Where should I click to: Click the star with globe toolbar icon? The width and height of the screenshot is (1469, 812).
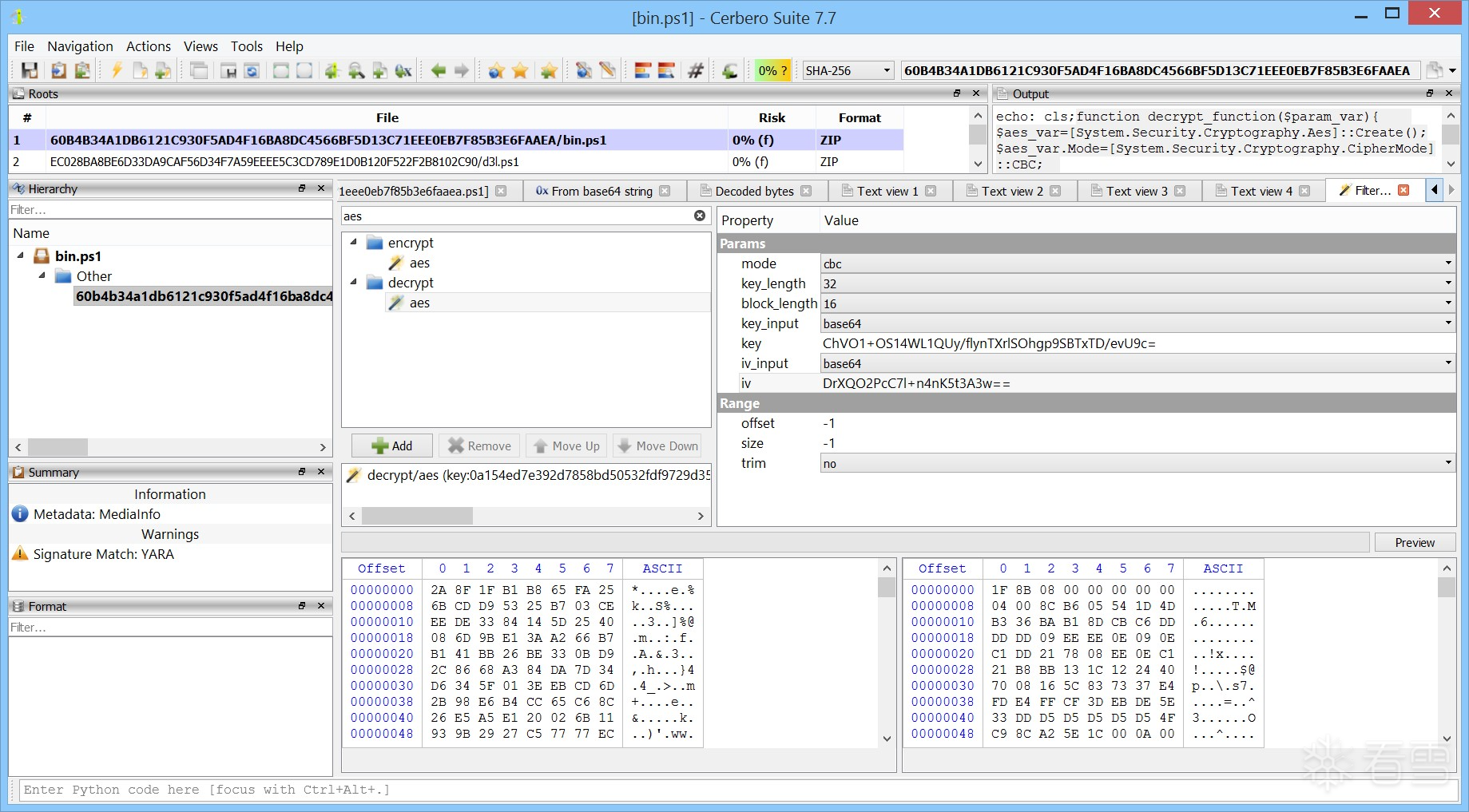tap(496, 70)
